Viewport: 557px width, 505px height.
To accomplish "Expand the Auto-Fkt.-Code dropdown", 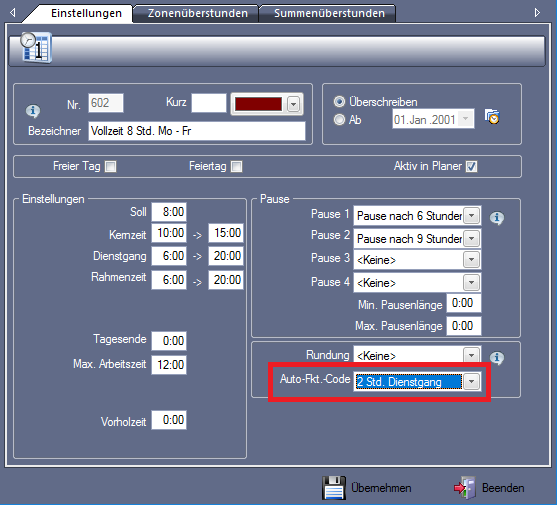I will point(471,382).
